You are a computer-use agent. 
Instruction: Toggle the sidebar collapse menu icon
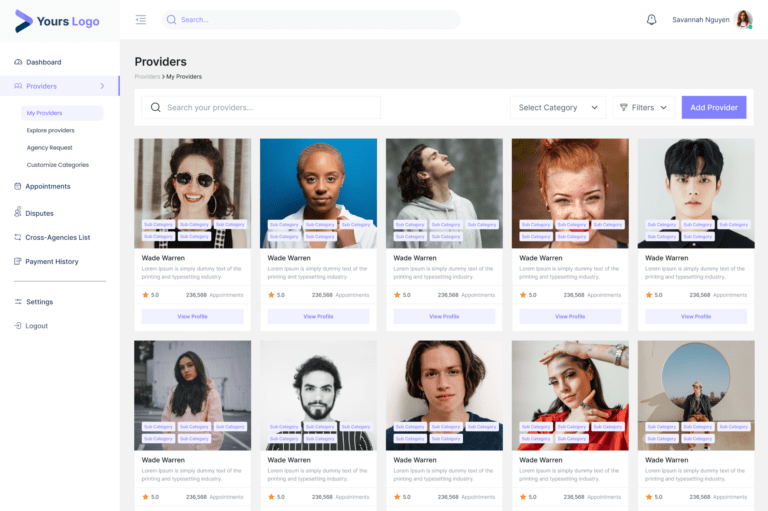tap(141, 20)
